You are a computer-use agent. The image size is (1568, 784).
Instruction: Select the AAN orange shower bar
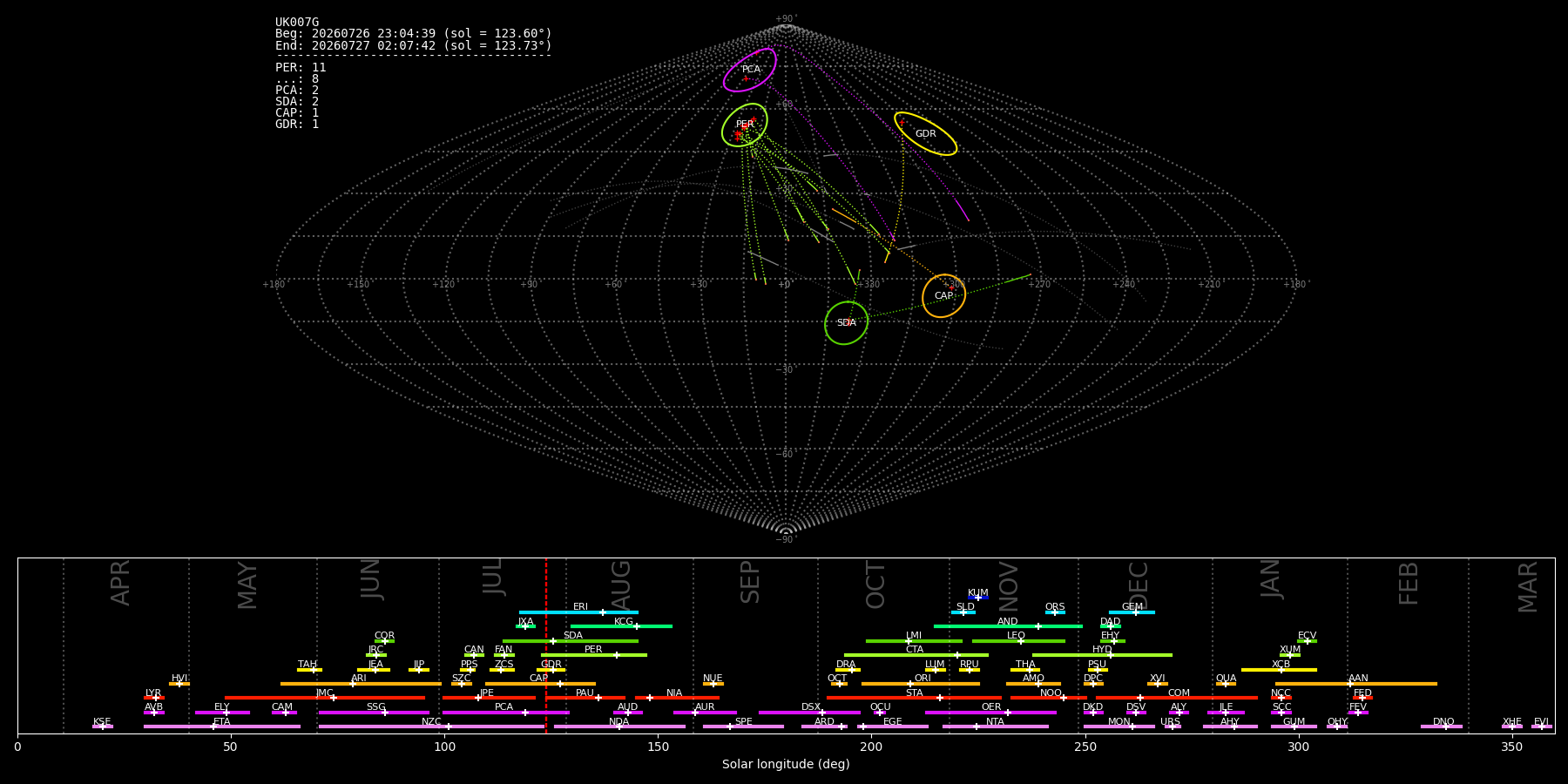(1356, 684)
